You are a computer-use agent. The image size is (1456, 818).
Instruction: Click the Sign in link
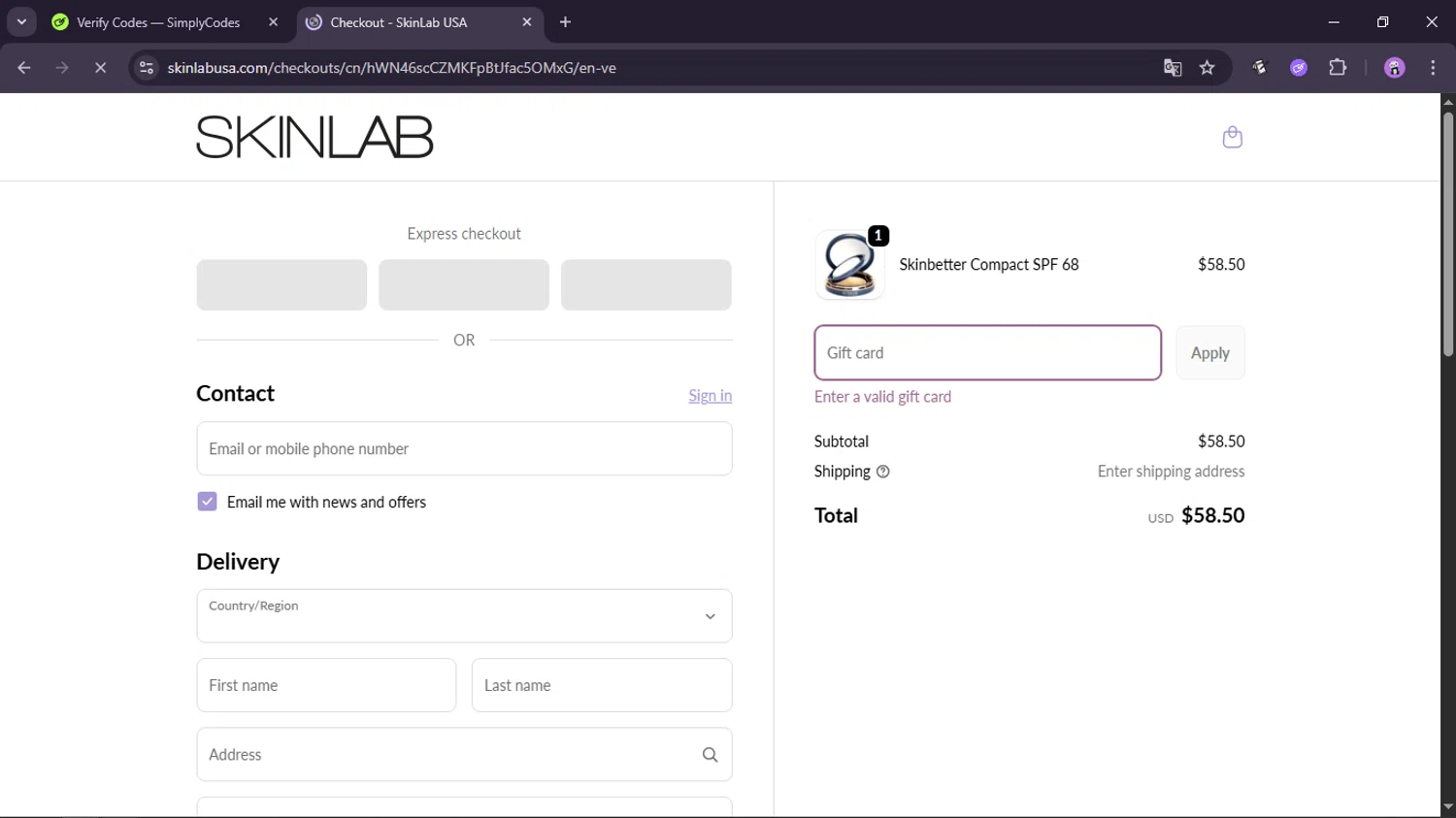coord(710,396)
